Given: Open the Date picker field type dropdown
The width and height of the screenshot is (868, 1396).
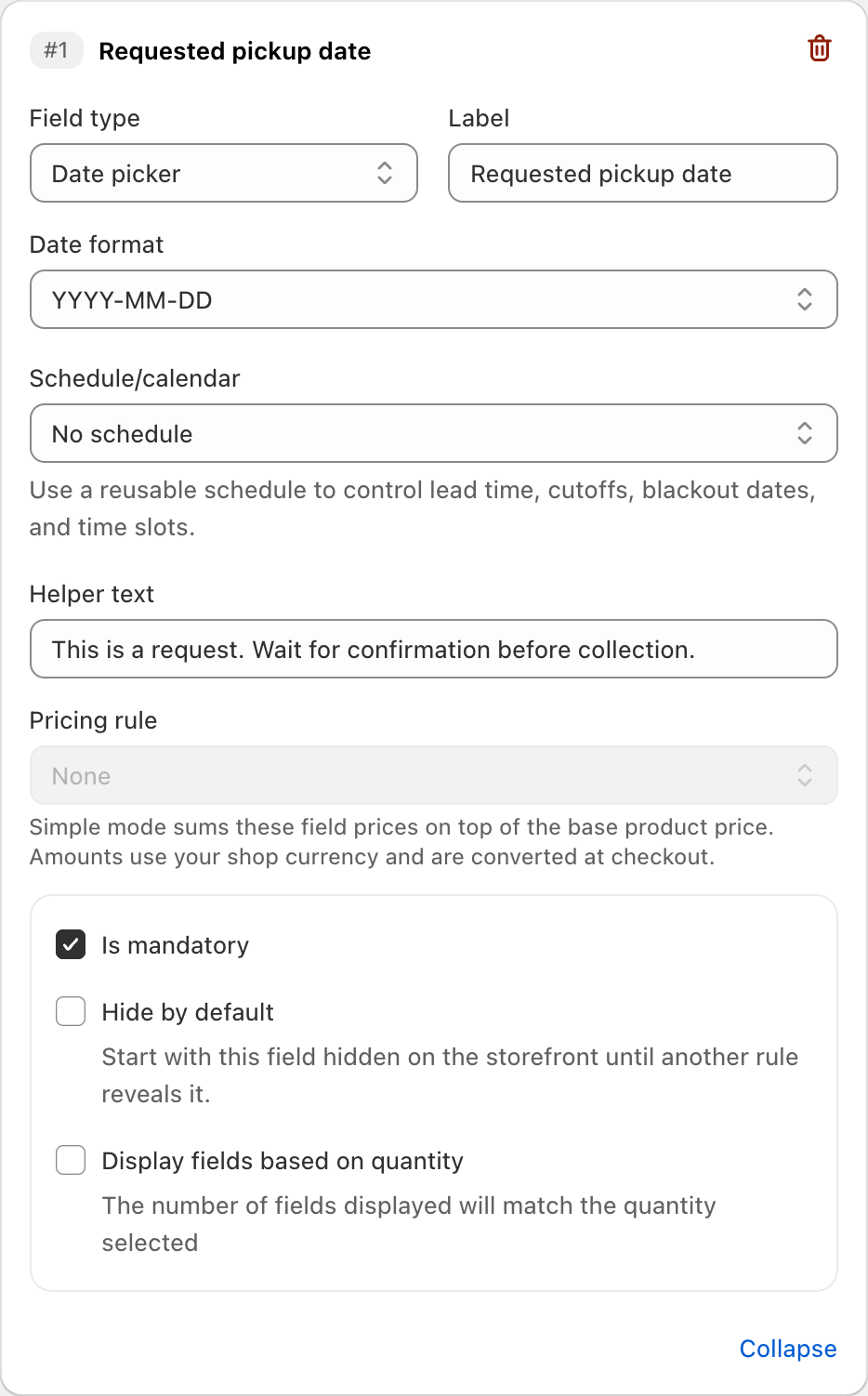Looking at the screenshot, I should pyautogui.click(x=224, y=173).
